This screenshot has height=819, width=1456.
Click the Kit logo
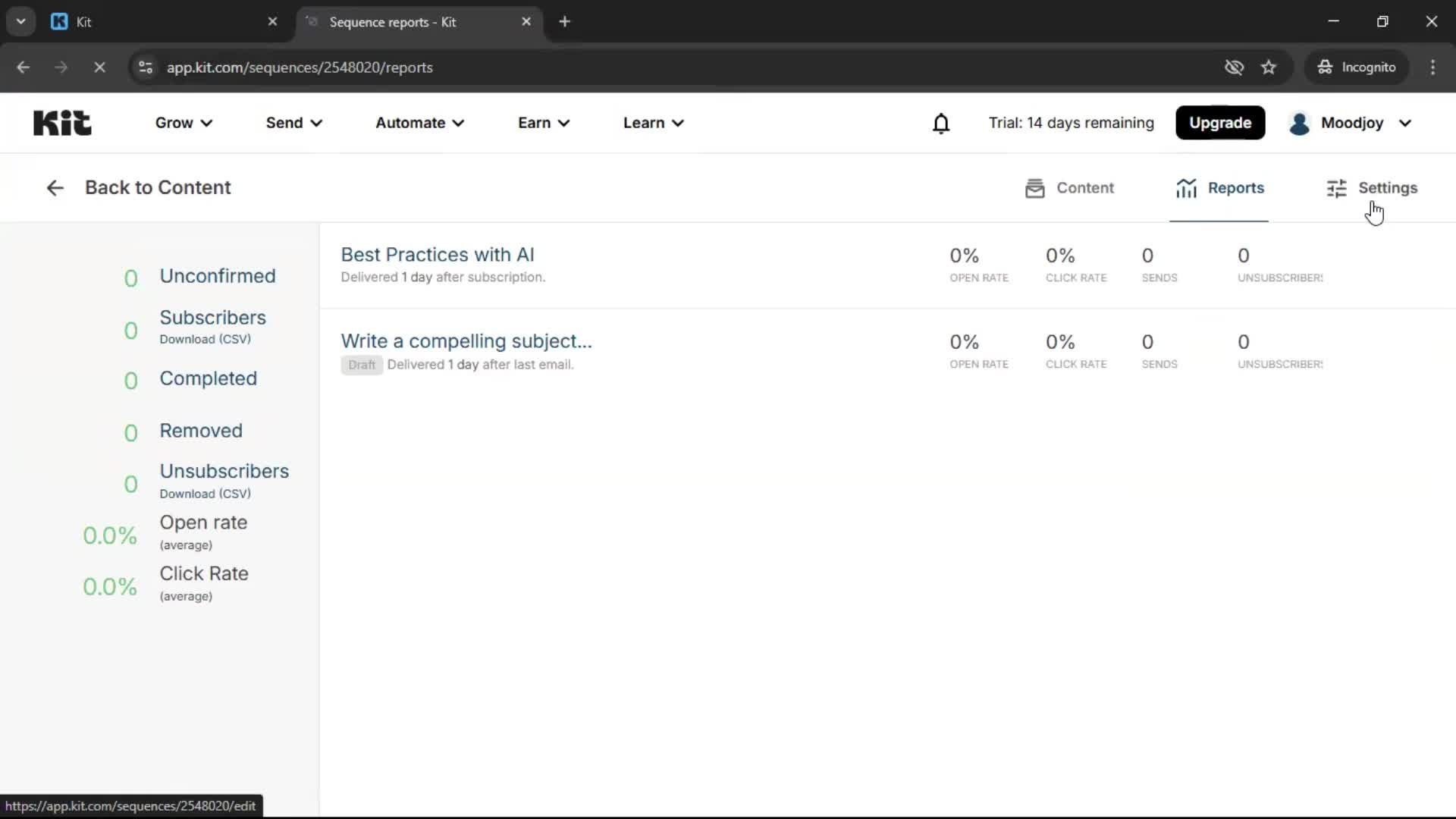point(61,122)
